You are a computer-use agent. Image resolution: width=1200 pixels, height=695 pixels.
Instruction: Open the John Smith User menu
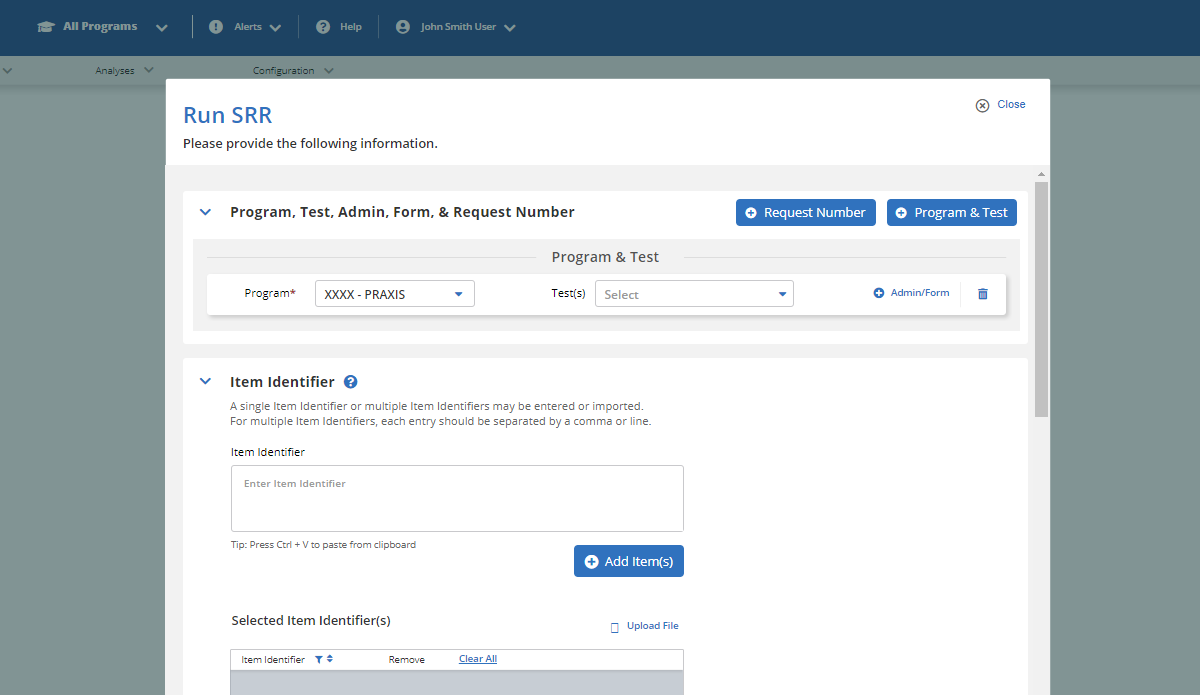[x=456, y=27]
